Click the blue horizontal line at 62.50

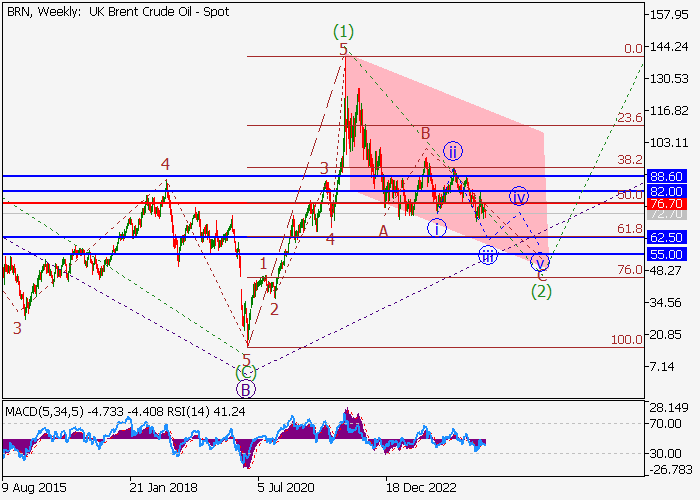324,237
